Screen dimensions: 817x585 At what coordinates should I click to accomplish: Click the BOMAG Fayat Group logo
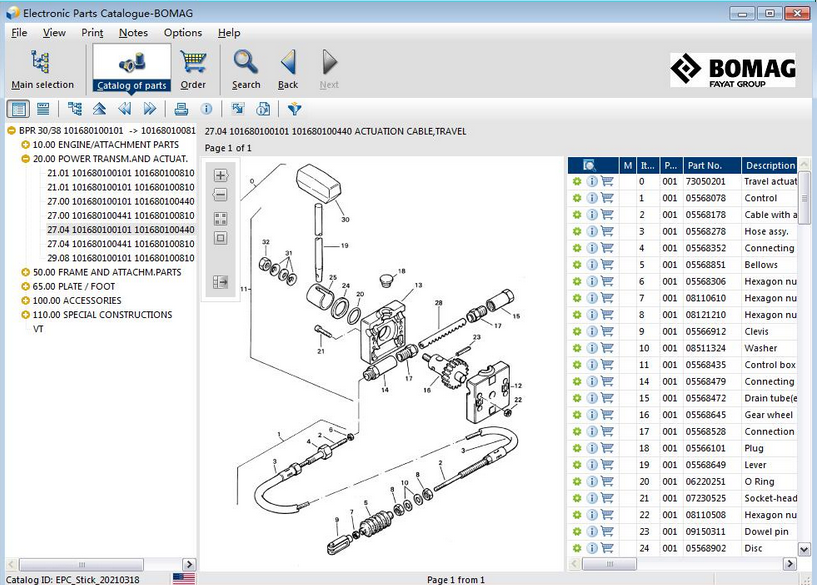[x=733, y=70]
